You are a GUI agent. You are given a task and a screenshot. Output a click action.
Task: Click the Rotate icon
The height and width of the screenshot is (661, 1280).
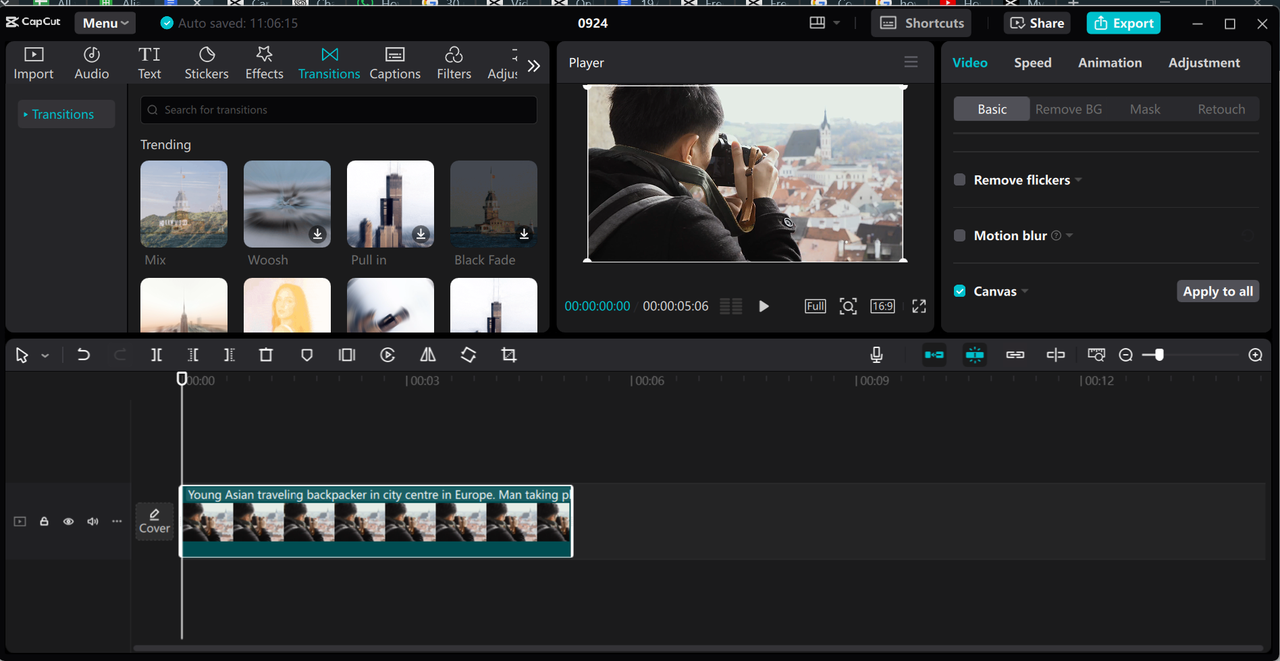(468, 355)
